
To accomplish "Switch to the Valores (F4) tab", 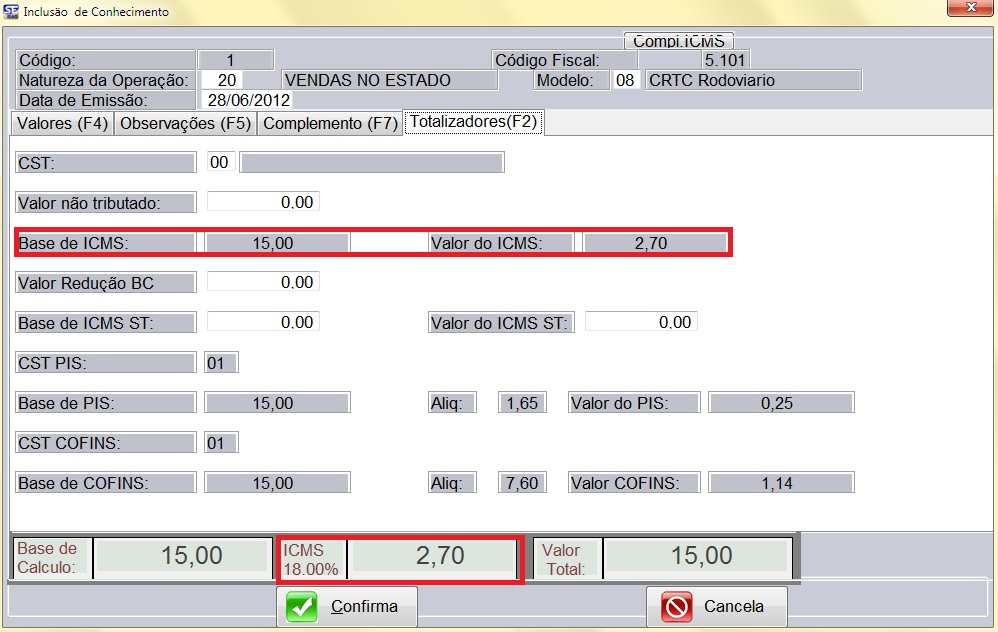I will pyautogui.click(x=62, y=124).
